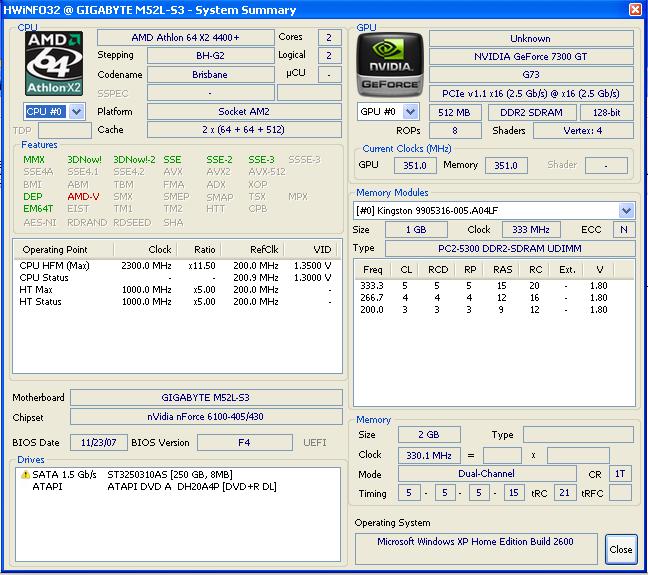This screenshot has width=648, height=575.
Task: Click the DEP feature label
Action: point(33,197)
